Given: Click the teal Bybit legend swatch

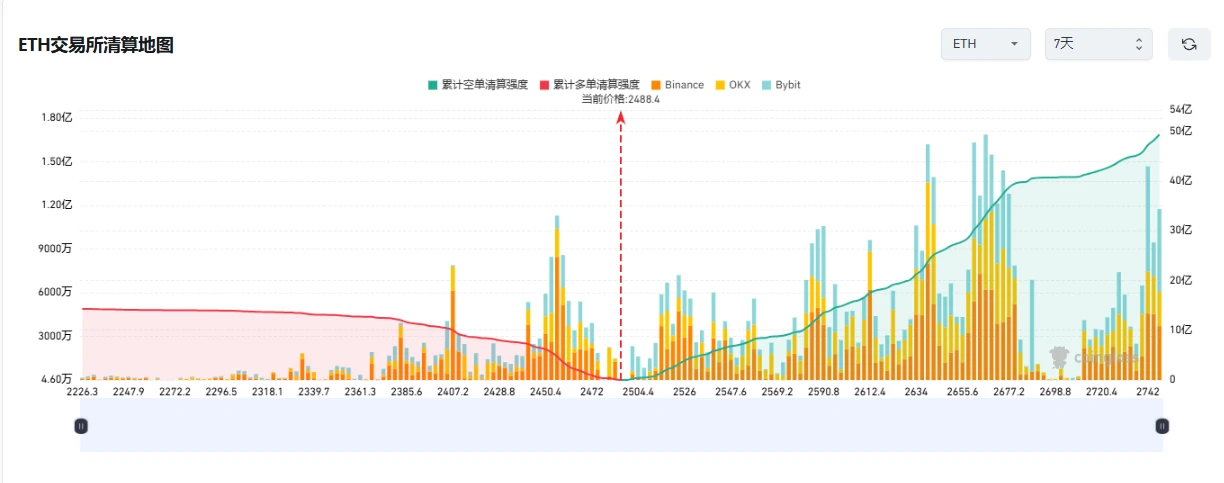Looking at the screenshot, I should click(x=766, y=85).
